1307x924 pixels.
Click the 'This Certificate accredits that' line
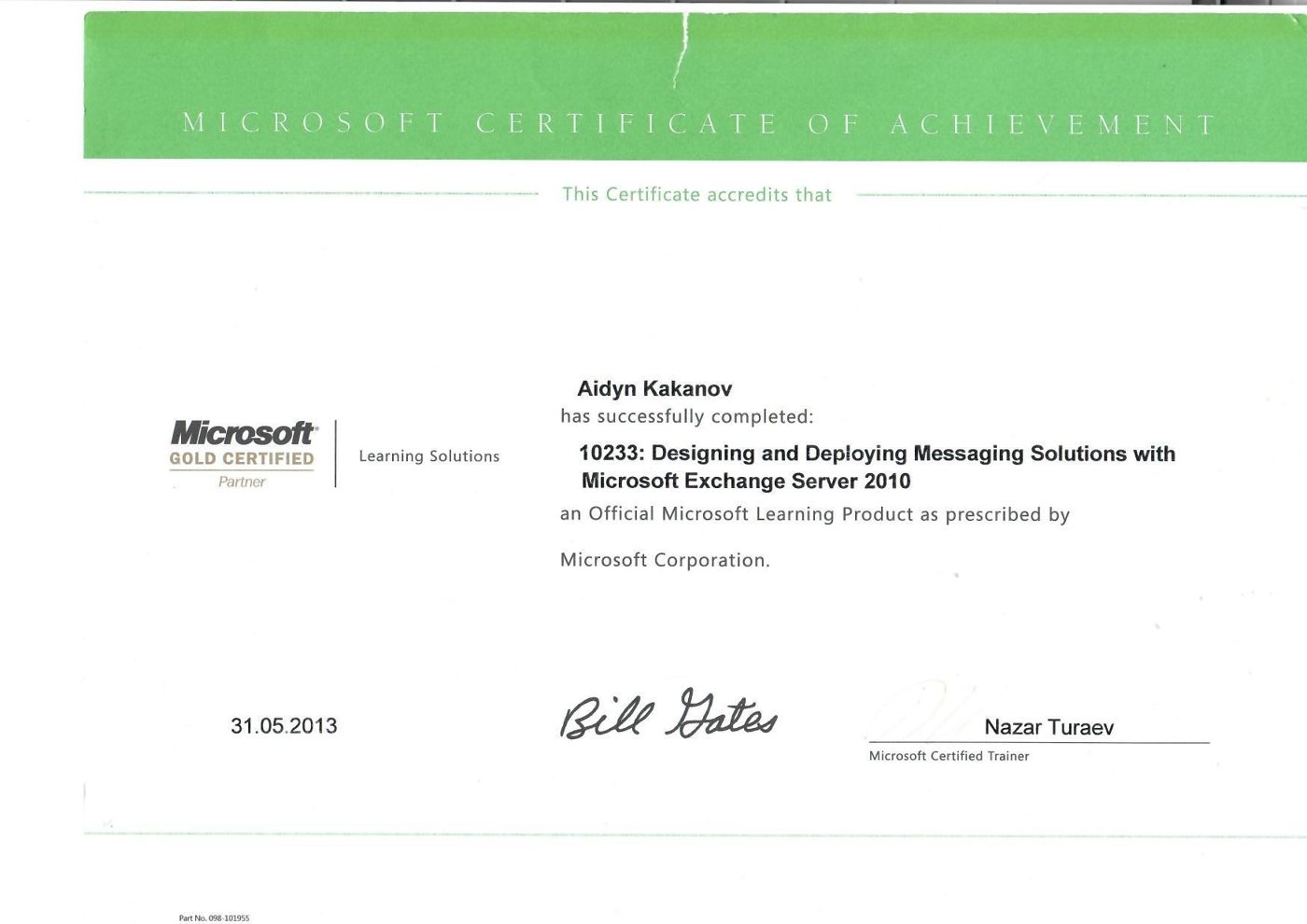(x=696, y=194)
